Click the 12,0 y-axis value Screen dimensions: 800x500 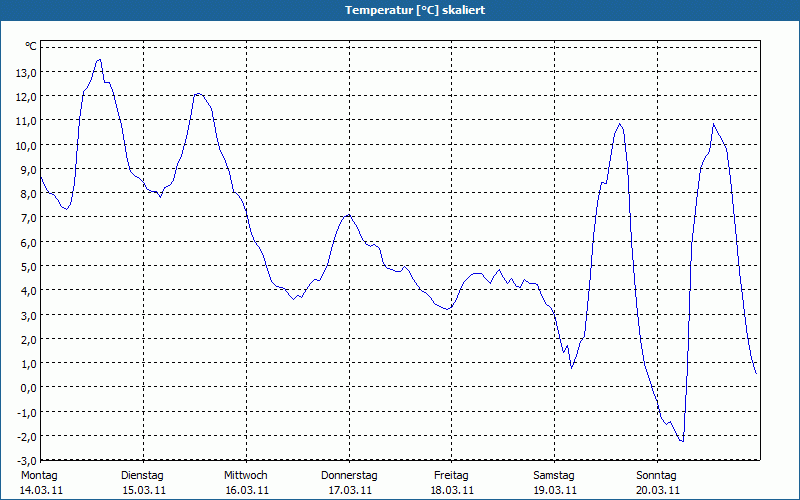[x=26, y=97]
